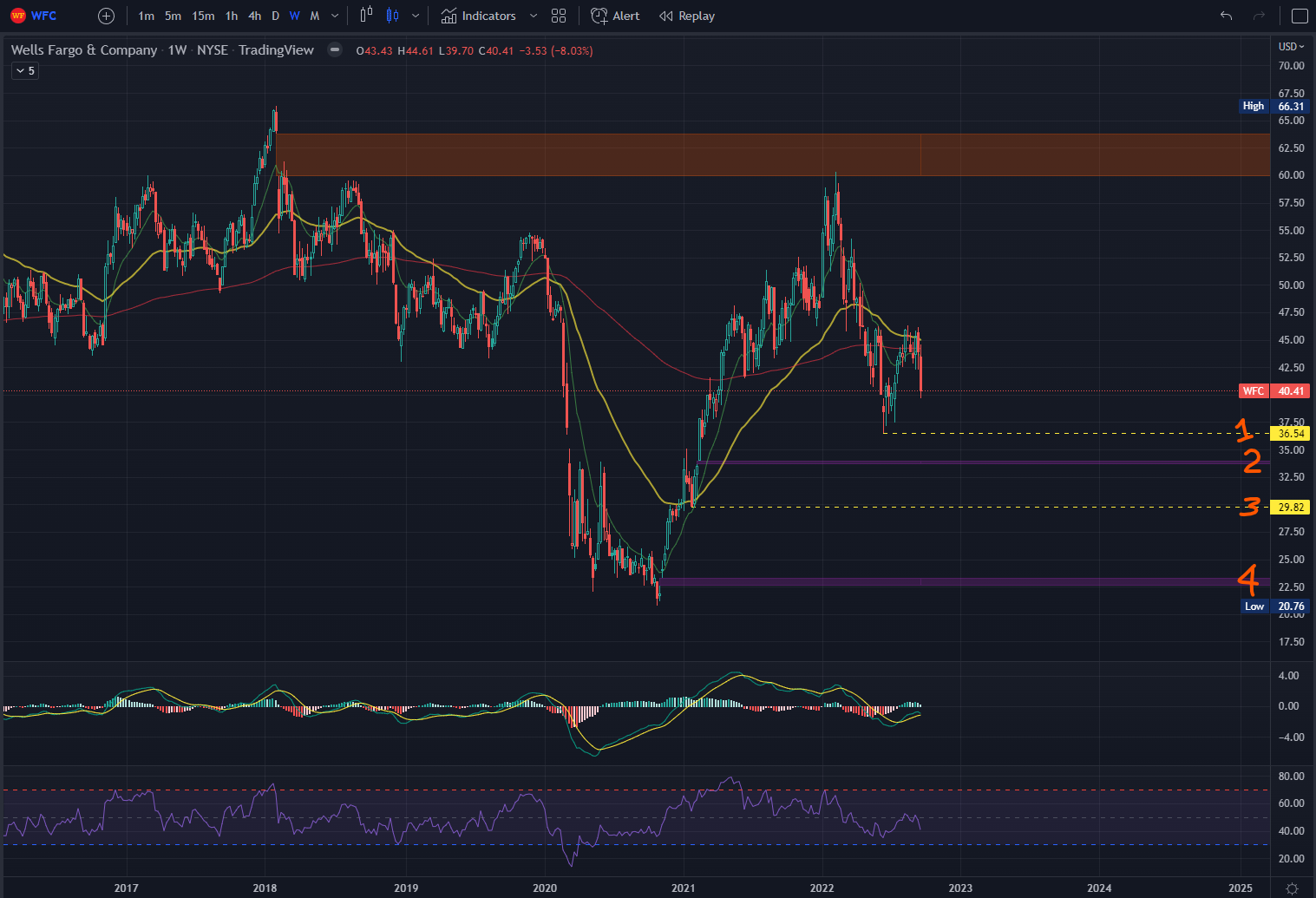Click the 36.54 price level label

pos(1291,433)
